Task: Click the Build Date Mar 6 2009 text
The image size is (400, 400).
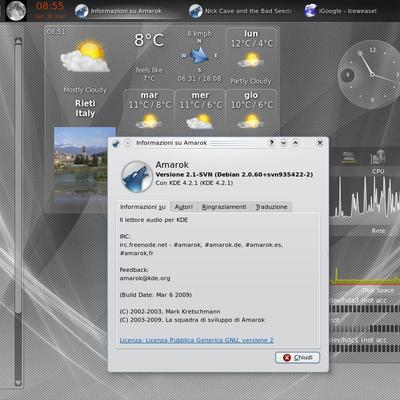Action: pyautogui.click(x=156, y=295)
